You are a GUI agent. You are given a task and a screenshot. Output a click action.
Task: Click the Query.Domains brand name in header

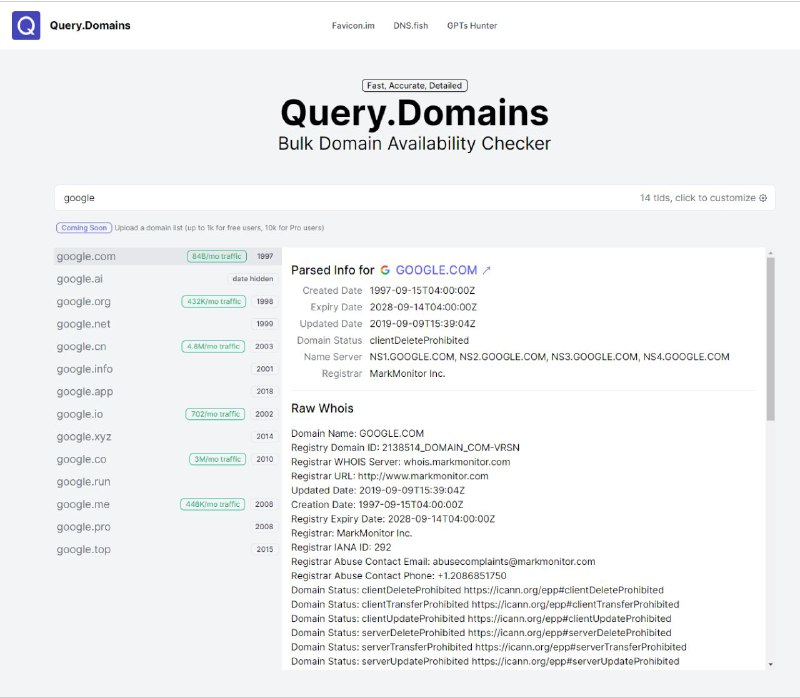pos(90,26)
